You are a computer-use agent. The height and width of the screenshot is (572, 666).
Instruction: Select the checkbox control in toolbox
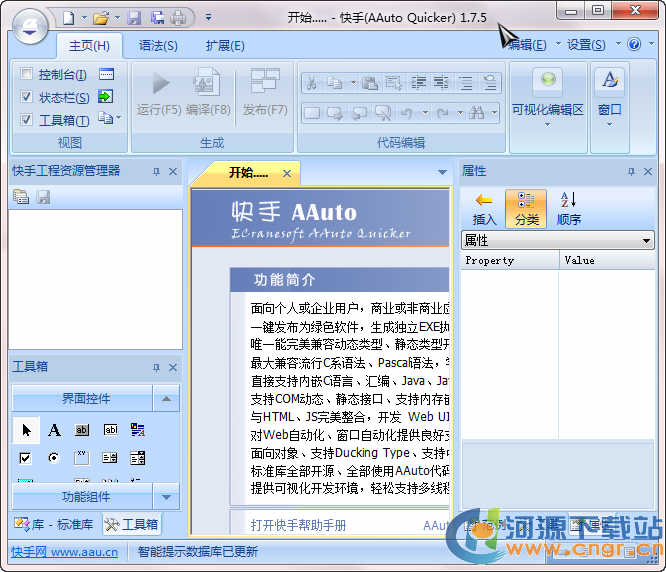coord(25,458)
